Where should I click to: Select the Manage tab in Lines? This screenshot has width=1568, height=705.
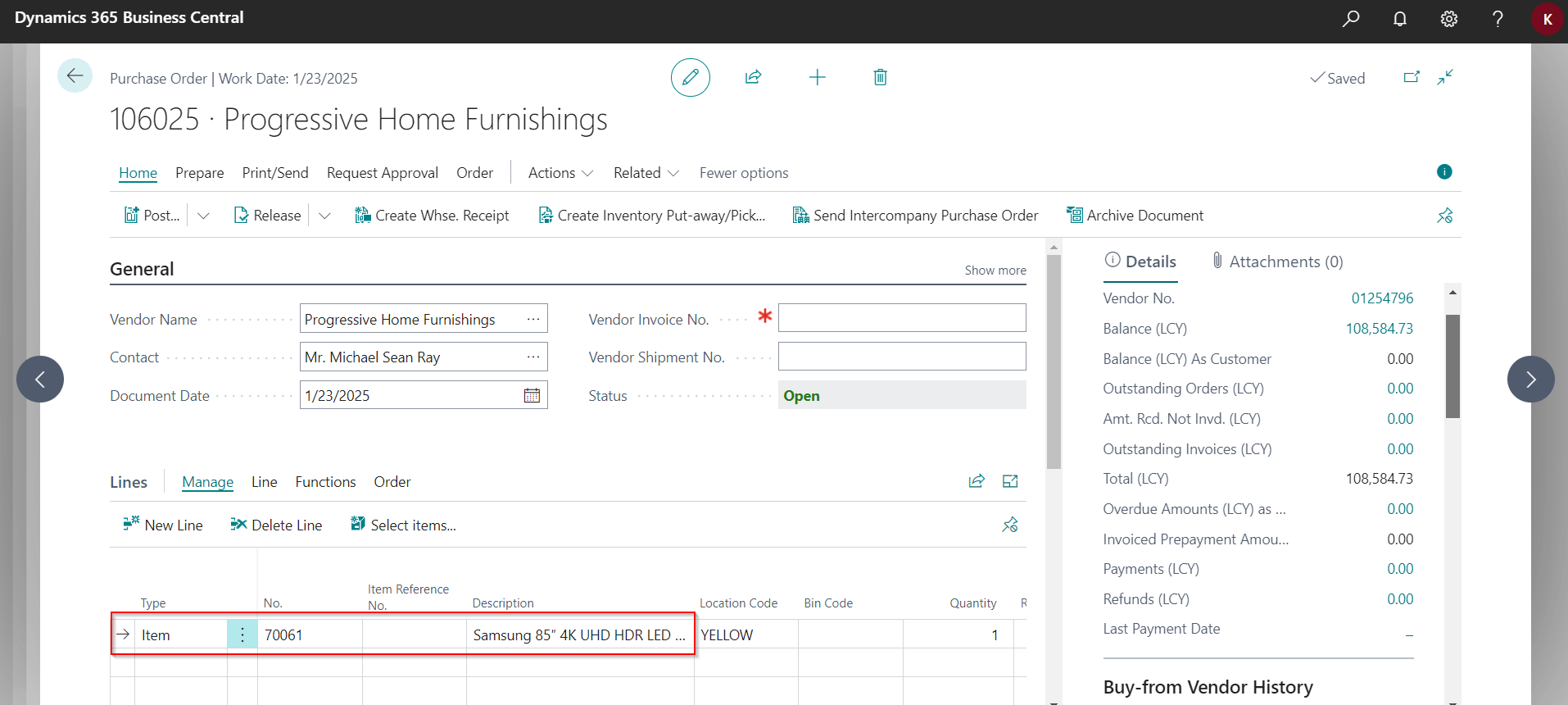(207, 482)
